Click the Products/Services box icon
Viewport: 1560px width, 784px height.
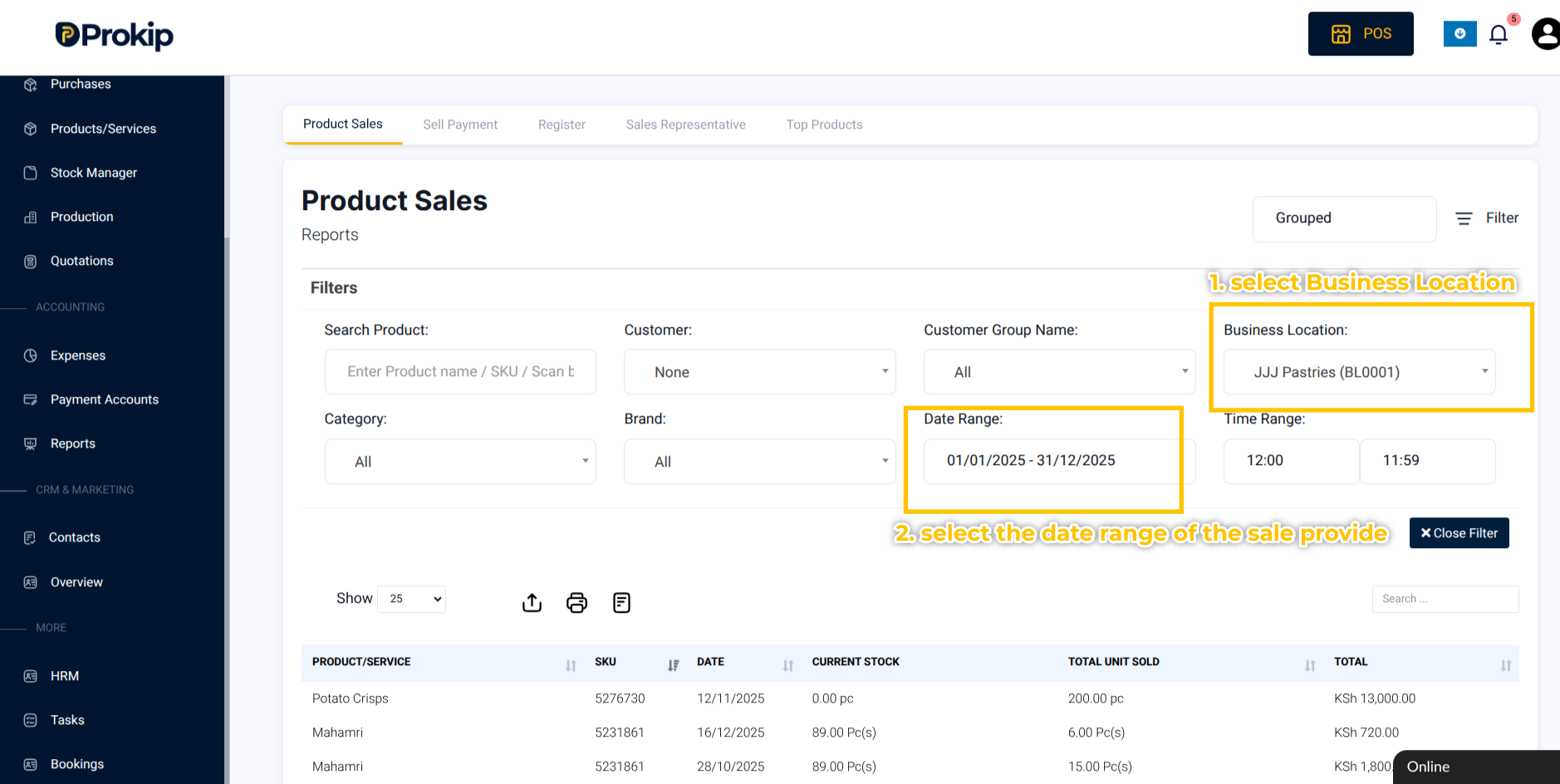31,129
